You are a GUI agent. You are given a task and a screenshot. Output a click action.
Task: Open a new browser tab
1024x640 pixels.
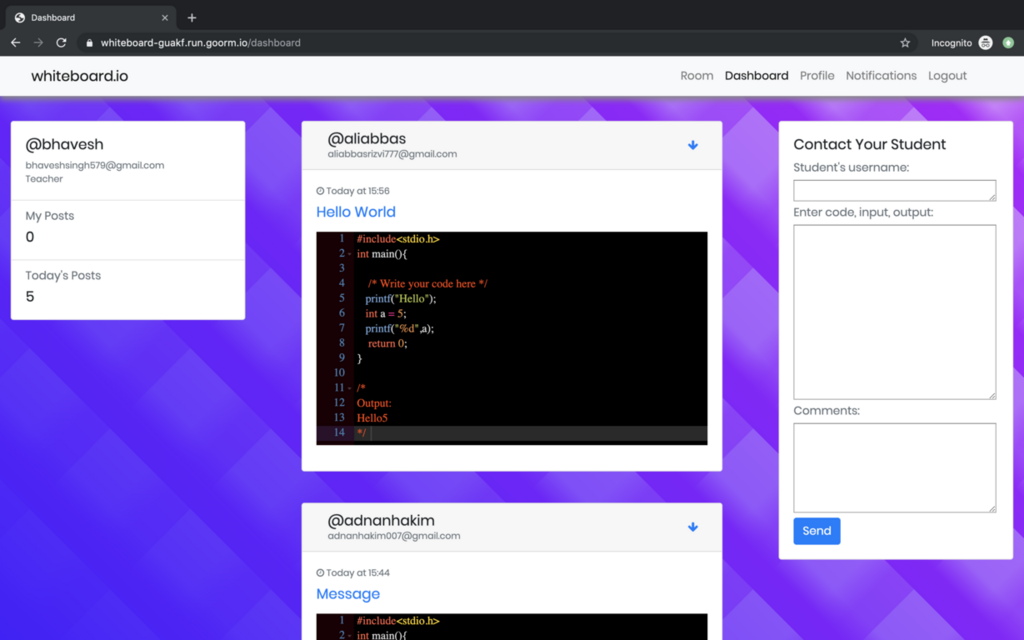click(x=191, y=18)
